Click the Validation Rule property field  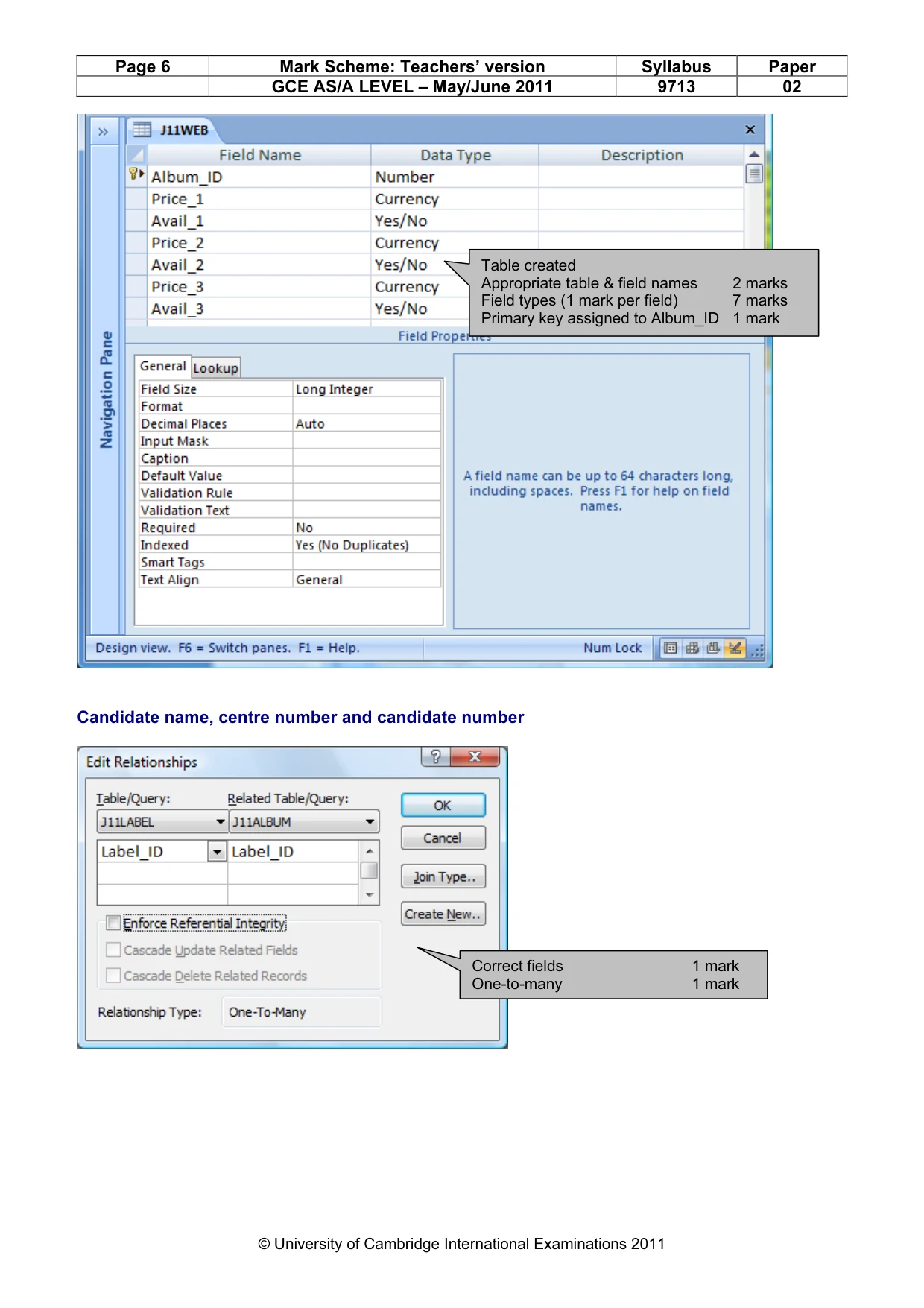367,493
